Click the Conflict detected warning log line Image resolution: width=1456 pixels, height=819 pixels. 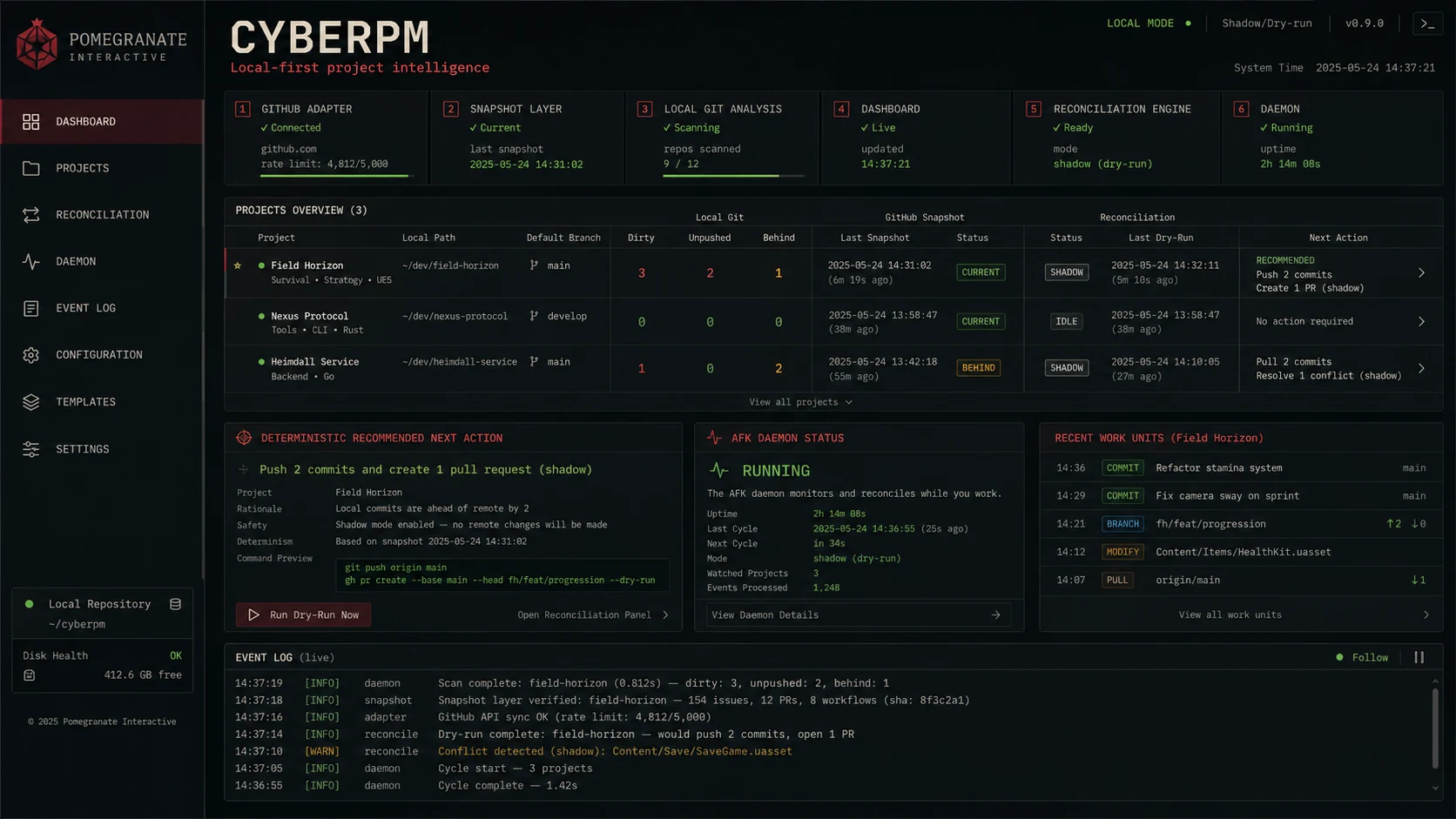615,751
